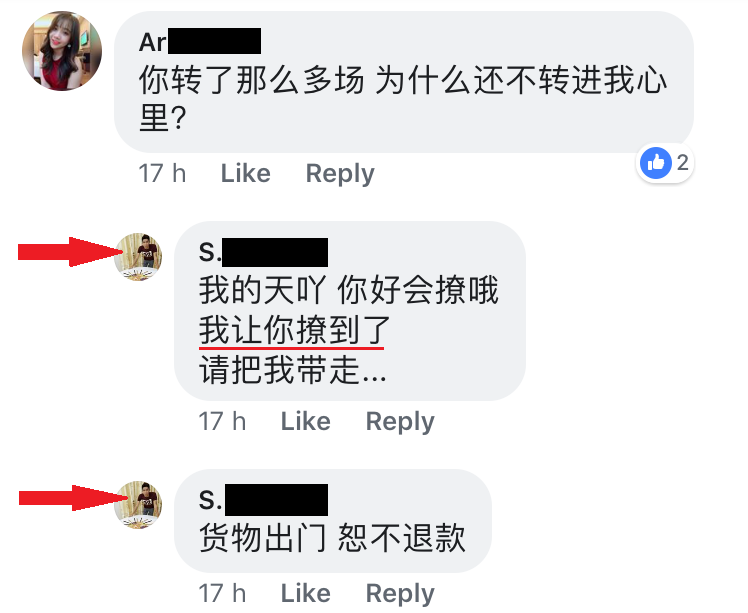Viewport: 748px width, 613px height.
Task: Open the 17 h timestamp under 货物出门 comment
Action: point(222,593)
